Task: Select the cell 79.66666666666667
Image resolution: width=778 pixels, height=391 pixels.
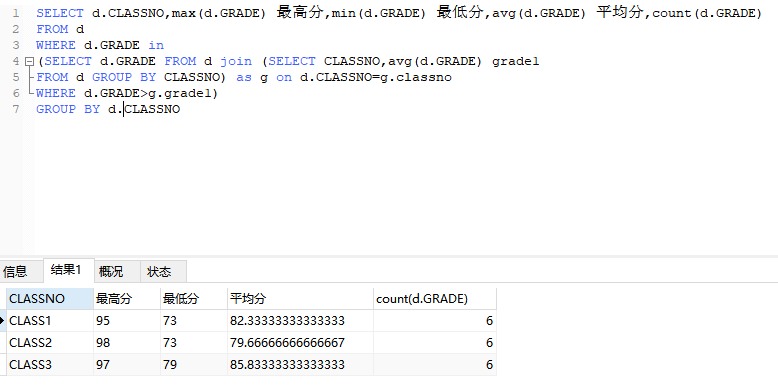Action: (300, 342)
